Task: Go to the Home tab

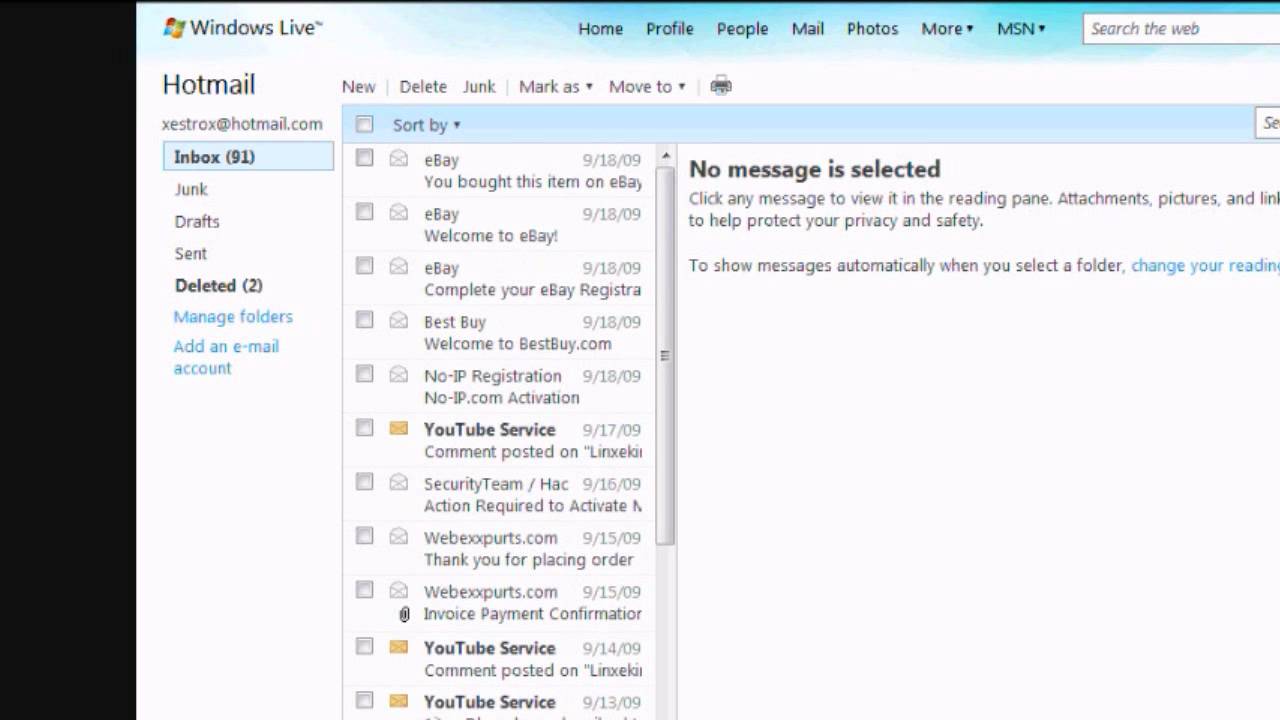Action: 600,29
